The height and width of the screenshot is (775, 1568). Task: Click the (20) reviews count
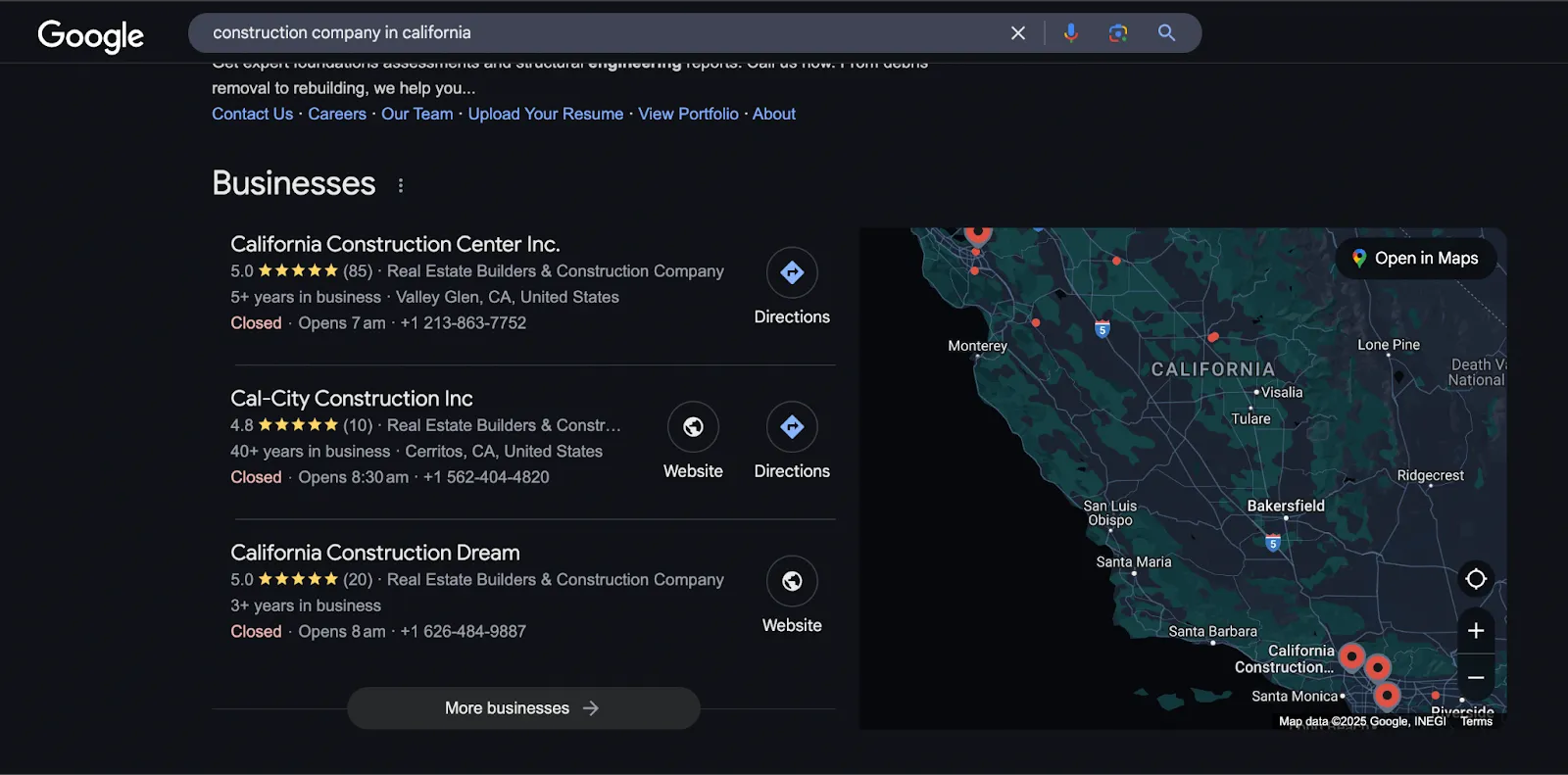click(358, 580)
